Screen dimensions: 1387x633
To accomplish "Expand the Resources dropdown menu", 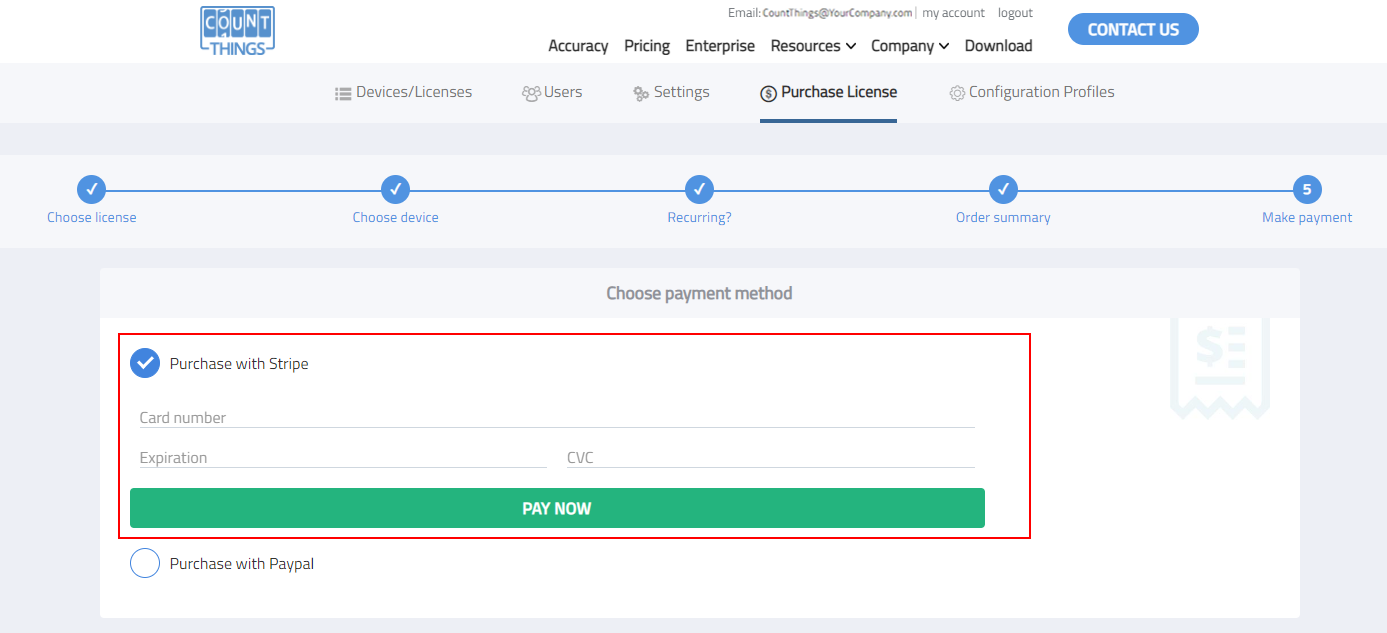I will pyautogui.click(x=813, y=46).
